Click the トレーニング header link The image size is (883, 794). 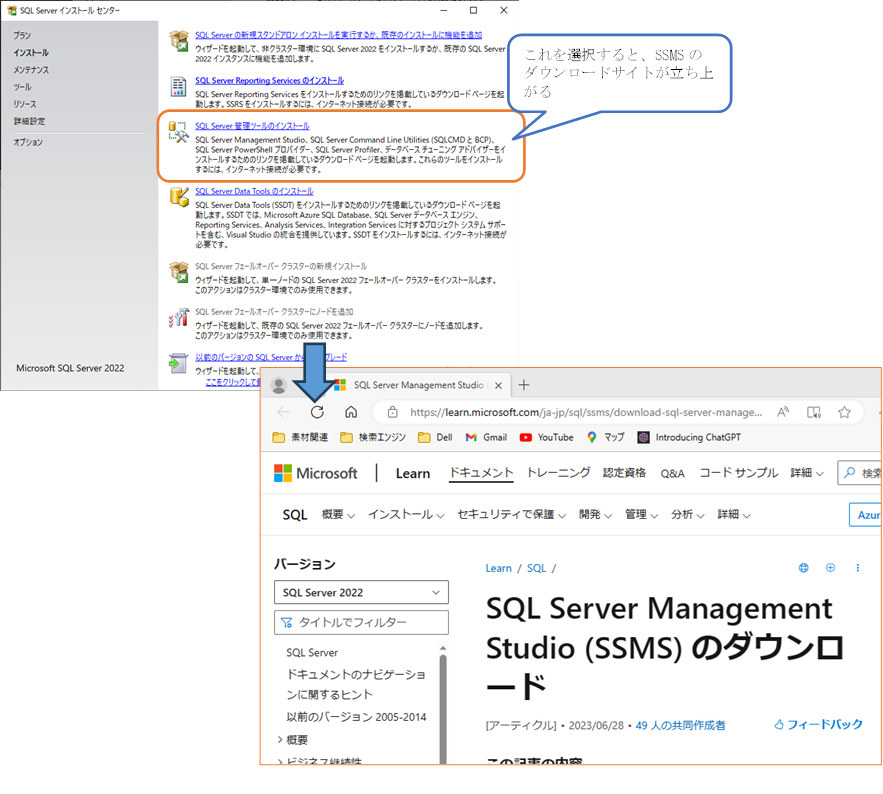[558, 473]
